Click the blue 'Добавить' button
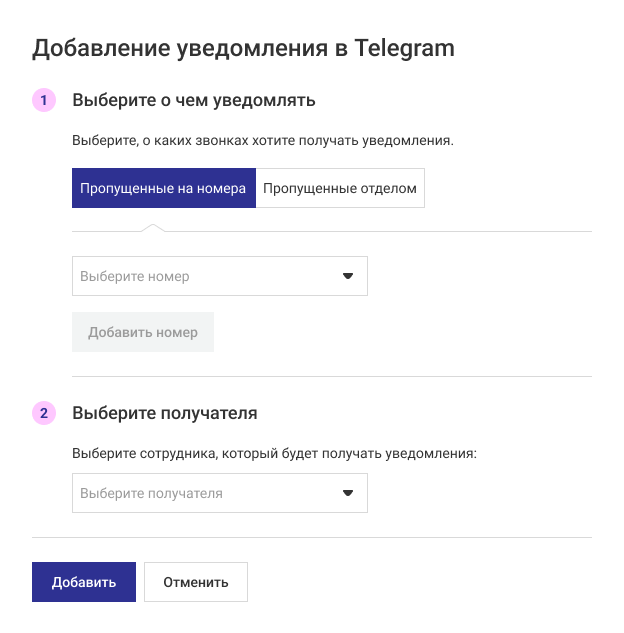Screen dimensions: 624x633 click(x=84, y=582)
